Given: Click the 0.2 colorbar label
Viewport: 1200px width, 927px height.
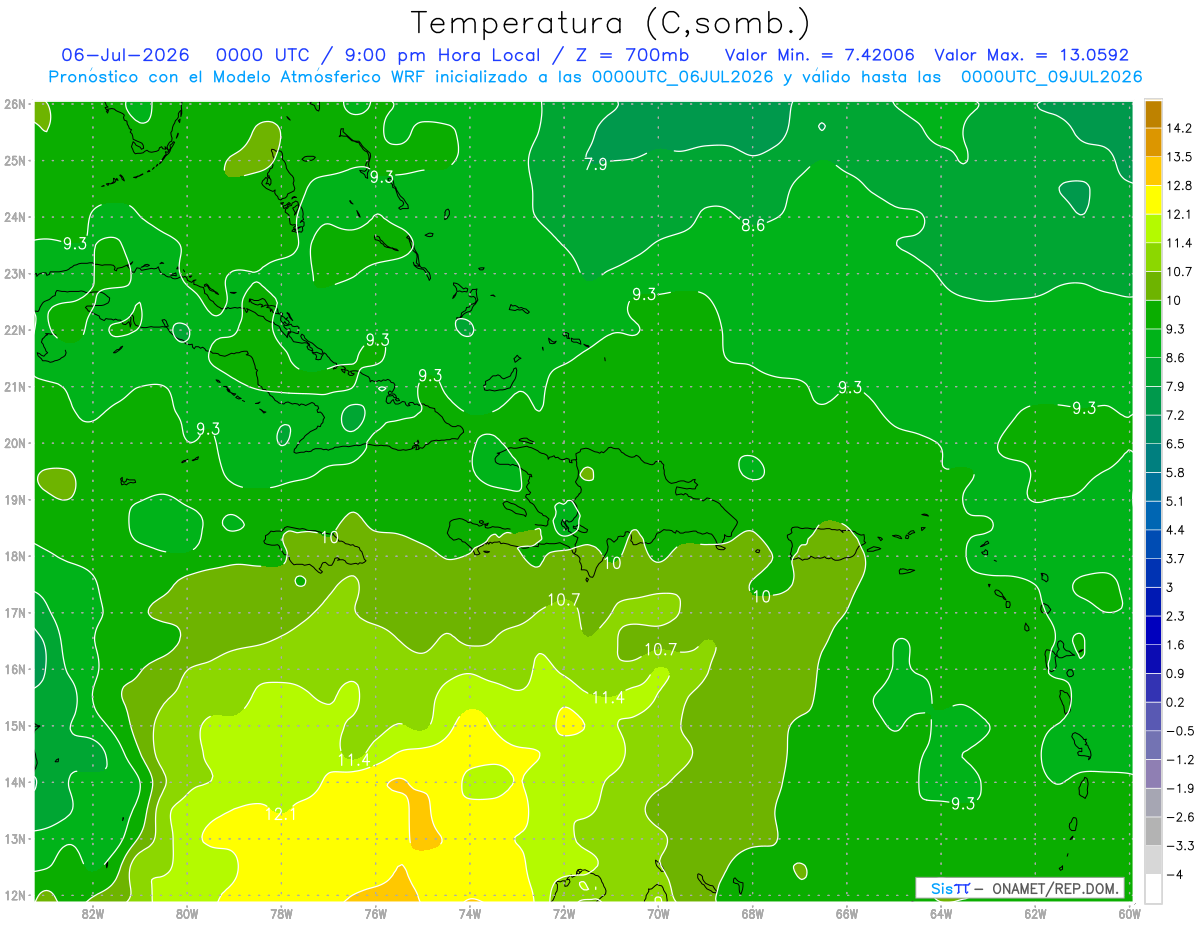Looking at the screenshot, I should 1175,701.
